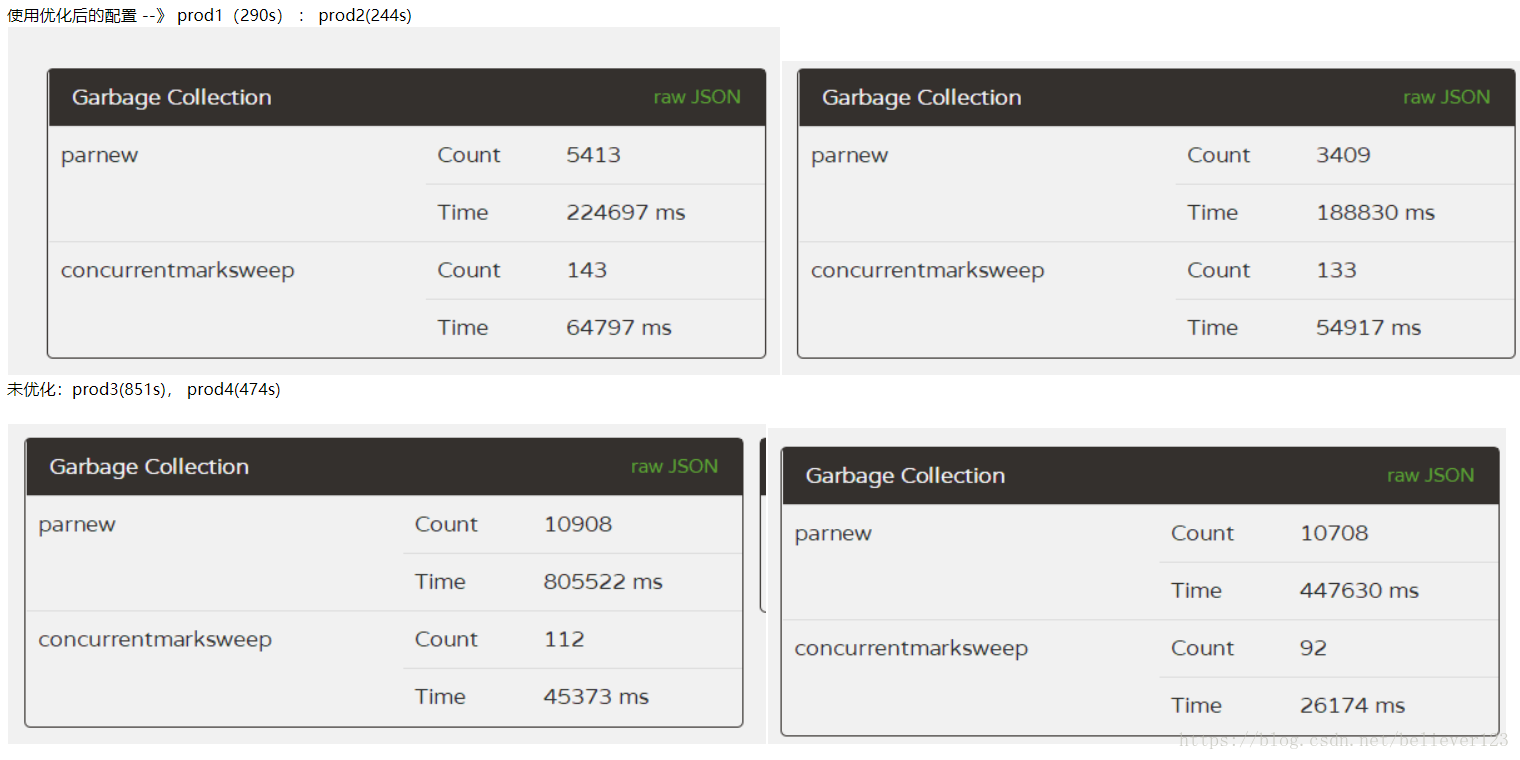Click the time value 45373 ms
This screenshot has width=1520, height=760.
pyautogui.click(x=596, y=696)
